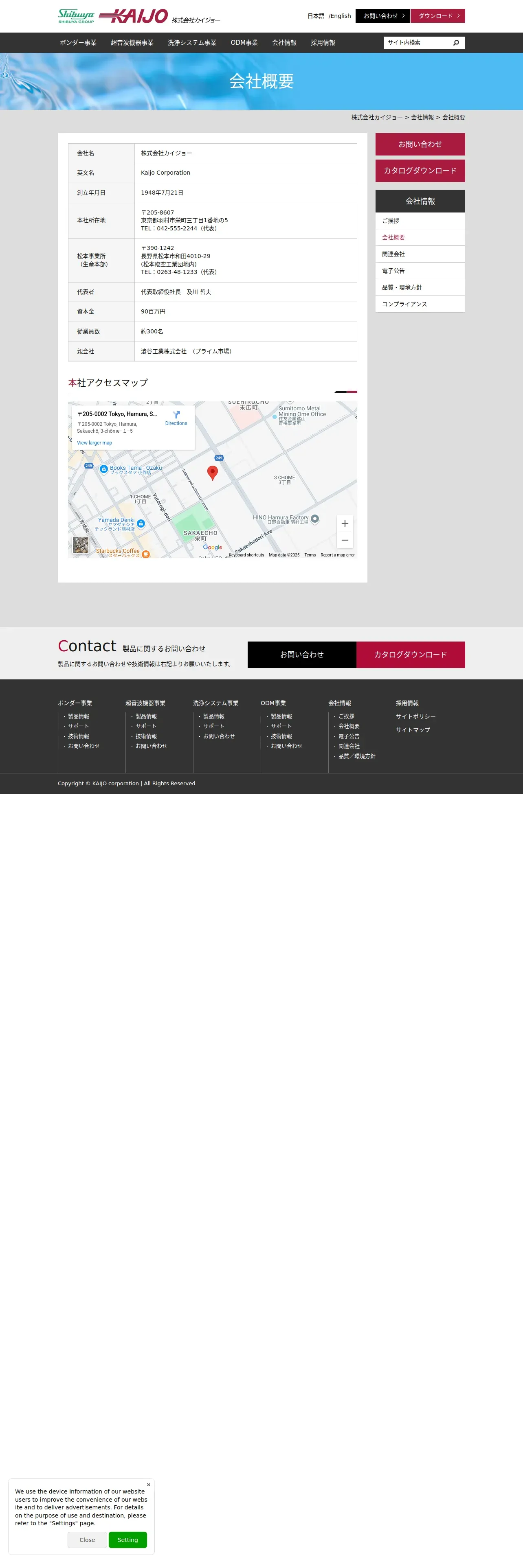This screenshot has height=1568, width=523.
Task: Click footer 関連会社 link
Action: pyautogui.click(x=349, y=746)
